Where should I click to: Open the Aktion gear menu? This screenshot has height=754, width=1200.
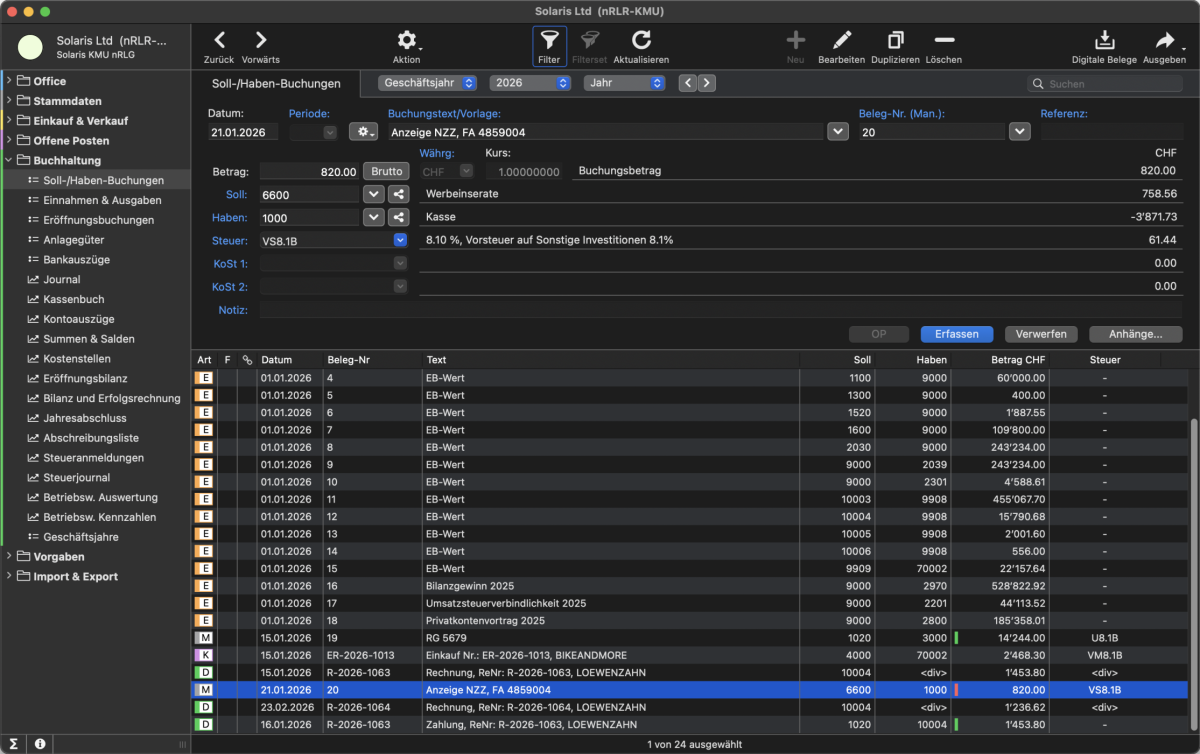(407, 41)
